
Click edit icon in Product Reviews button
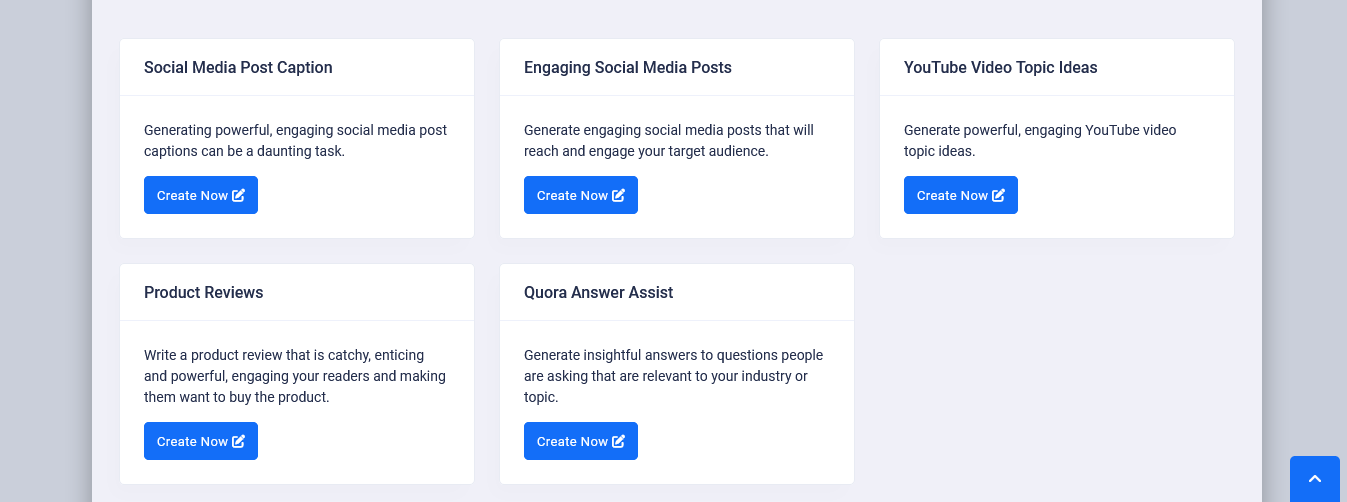238,441
